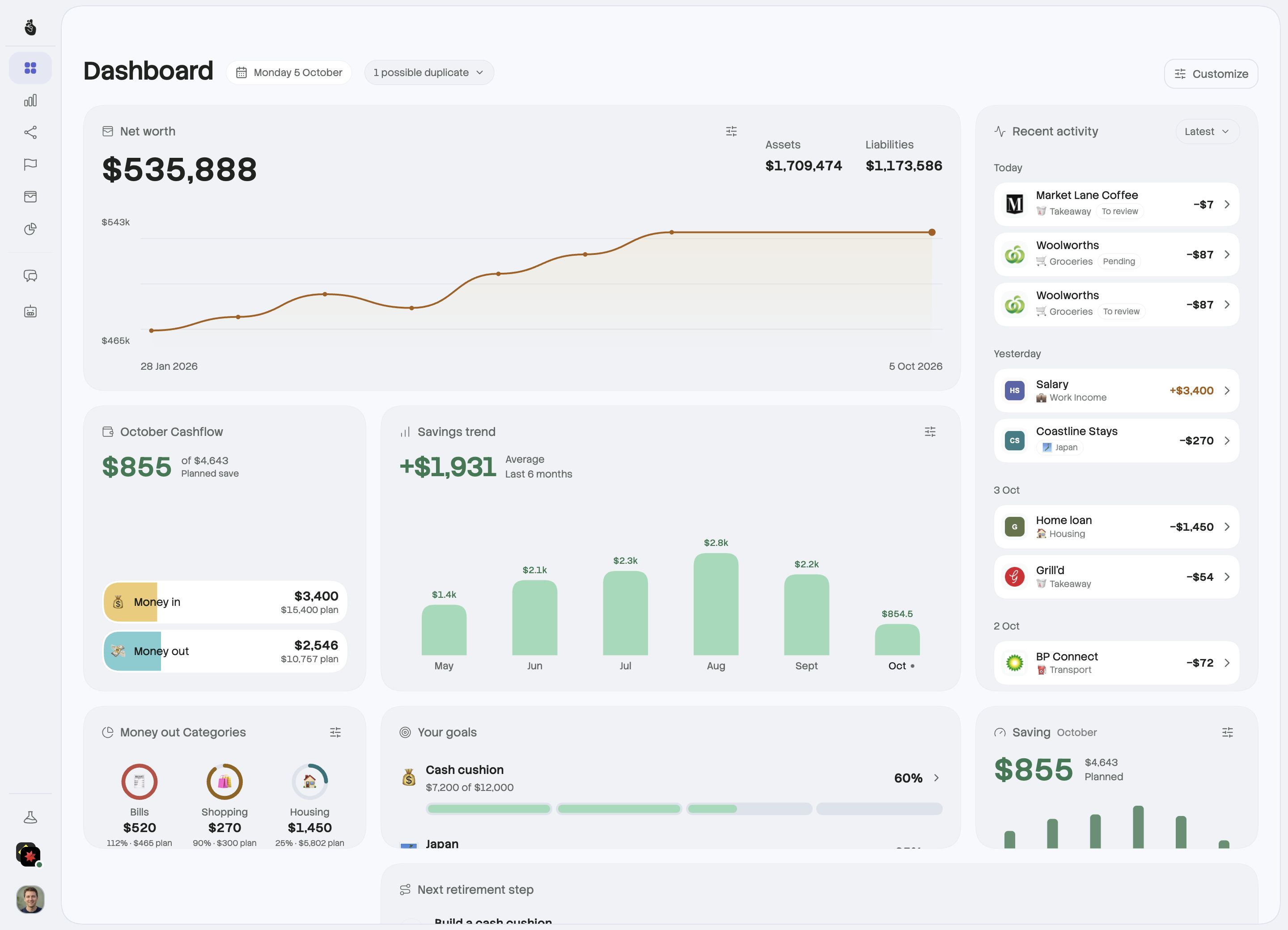The image size is (1288, 930).
Task: Open the chat bubbles sidebar icon
Action: 30,276
